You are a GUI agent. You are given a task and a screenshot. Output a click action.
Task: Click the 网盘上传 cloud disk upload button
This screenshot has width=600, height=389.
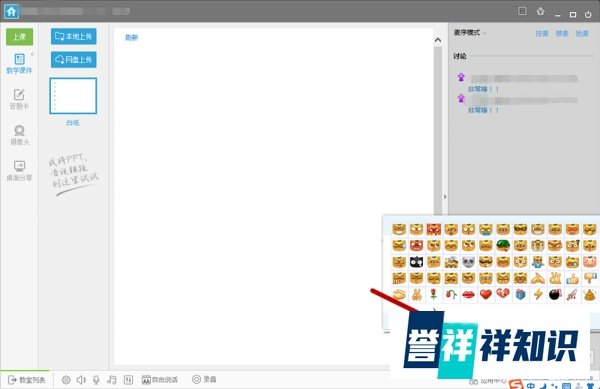coord(73,59)
